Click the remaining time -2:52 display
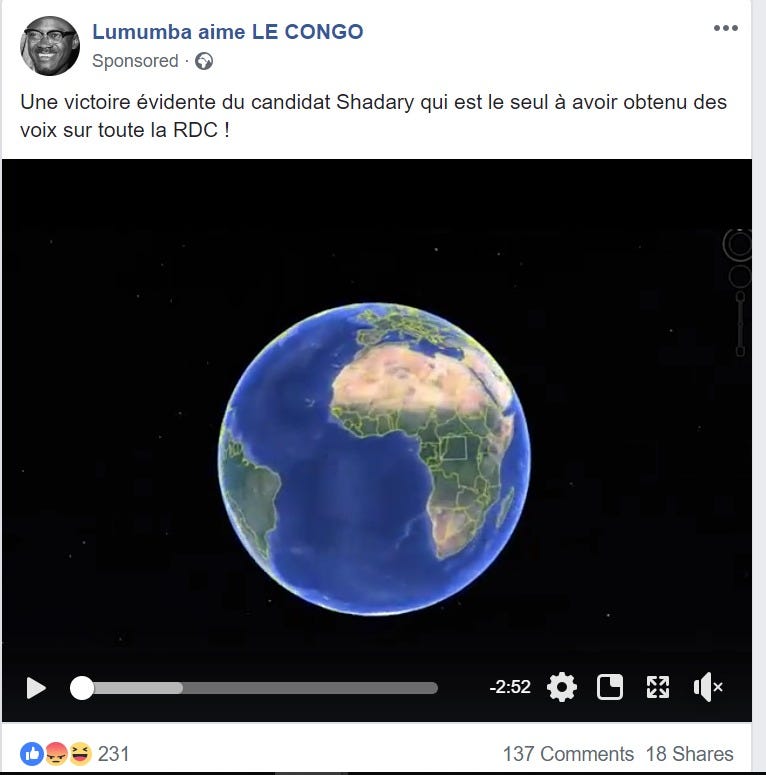766x775 pixels. pos(510,687)
